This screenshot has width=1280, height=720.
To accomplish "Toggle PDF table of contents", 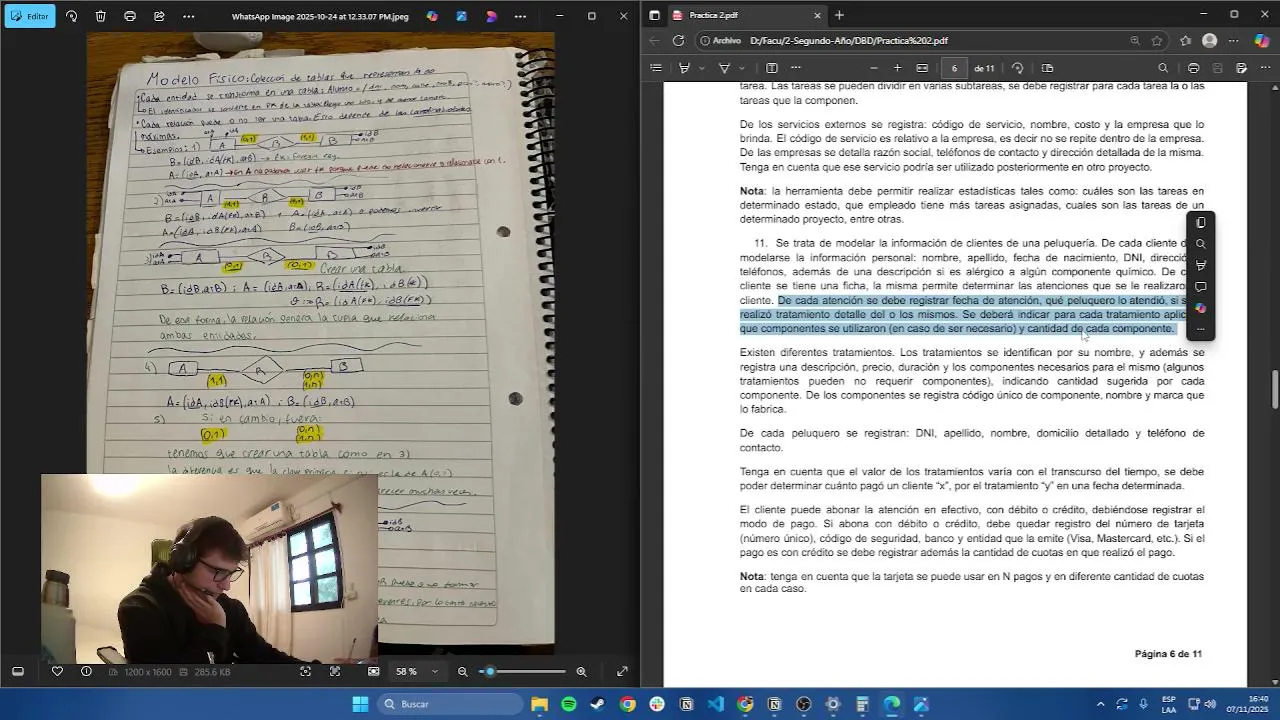I will 656,68.
